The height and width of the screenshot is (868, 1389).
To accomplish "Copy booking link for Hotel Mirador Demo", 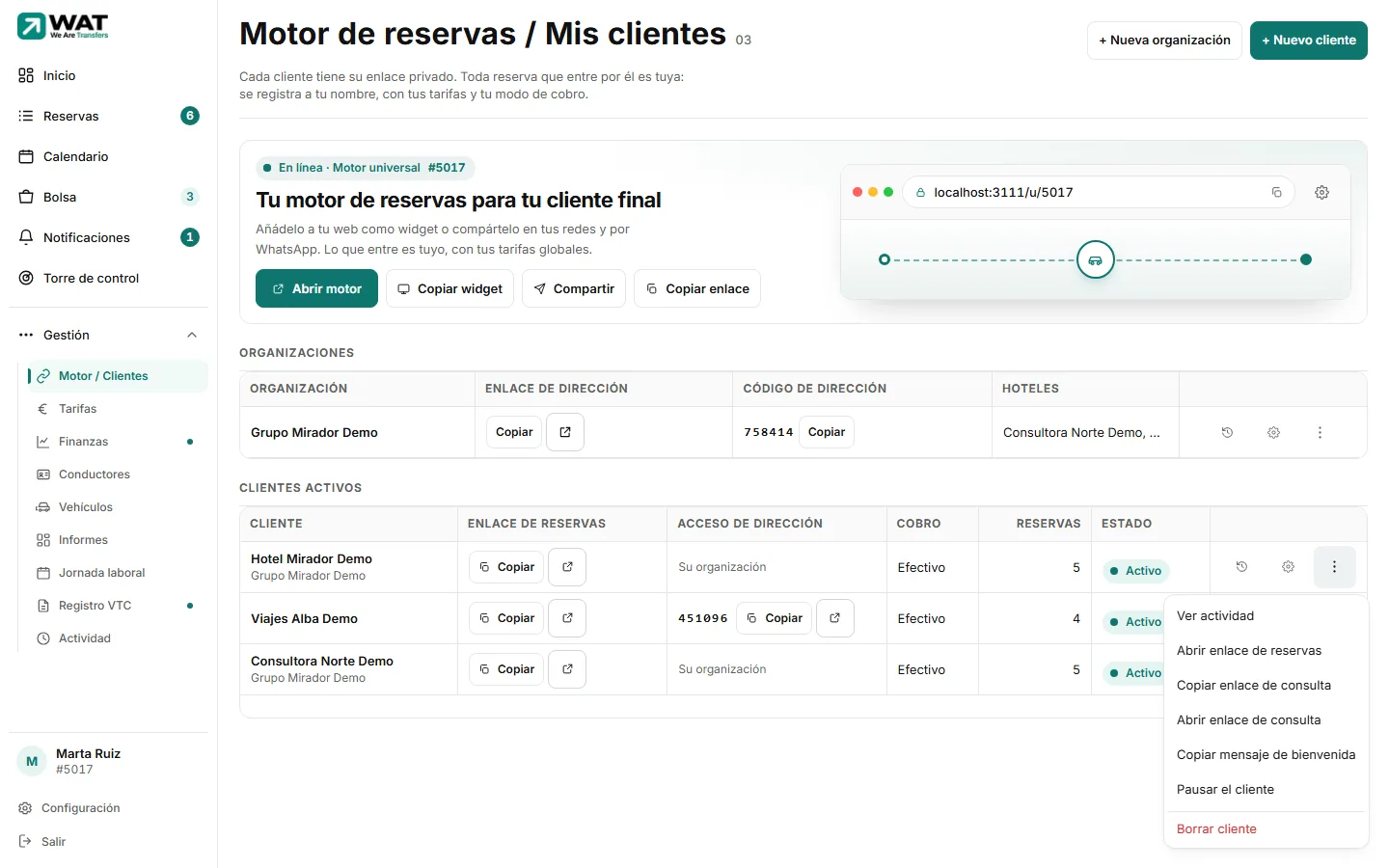I will (506, 567).
